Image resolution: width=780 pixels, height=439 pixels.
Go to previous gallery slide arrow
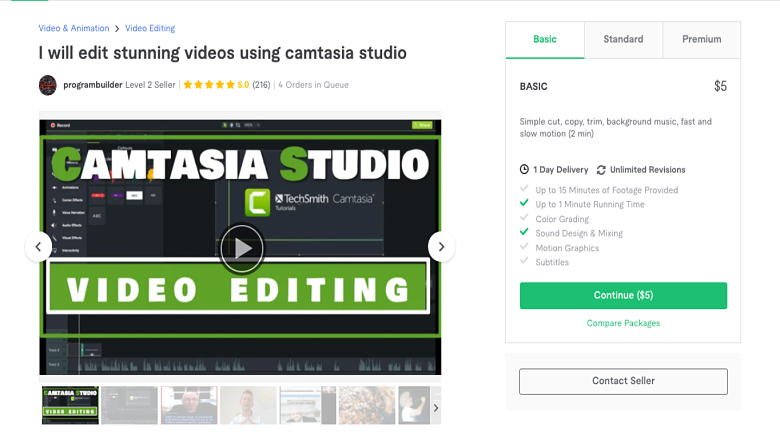(x=38, y=247)
